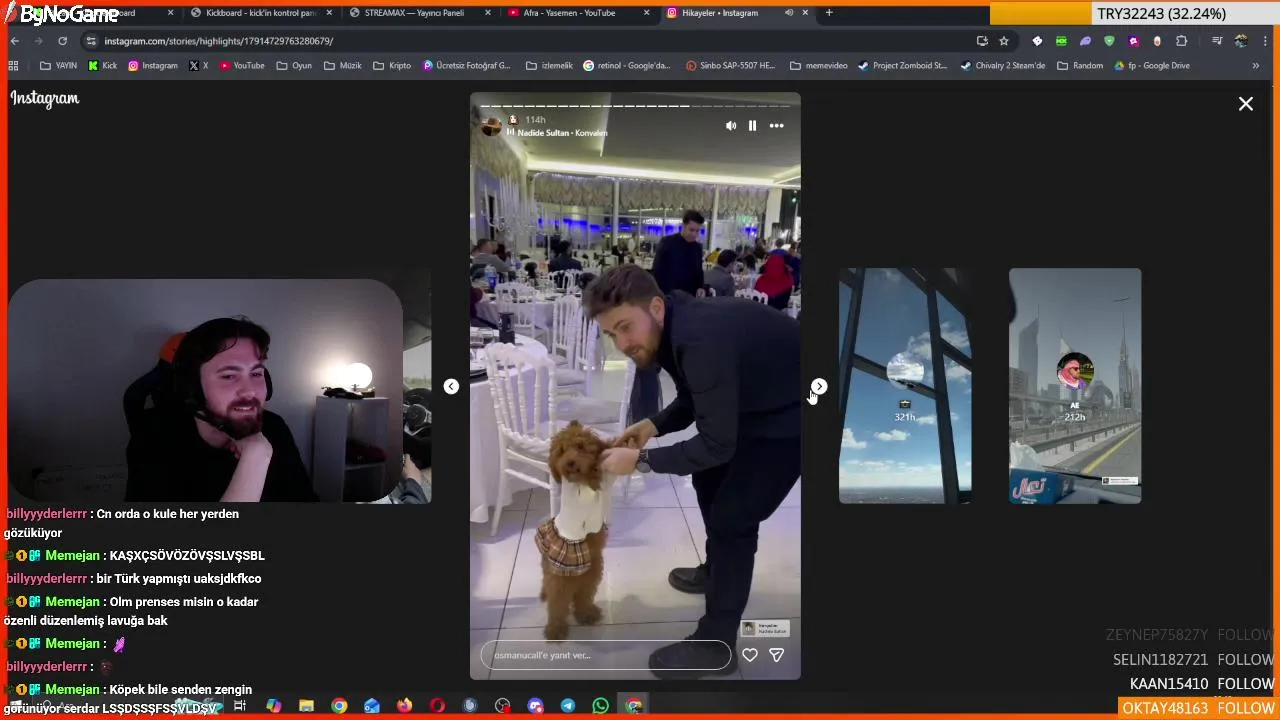The width and height of the screenshot is (1280, 720).
Task: Open File Explorer from the taskbar
Action: [307, 706]
